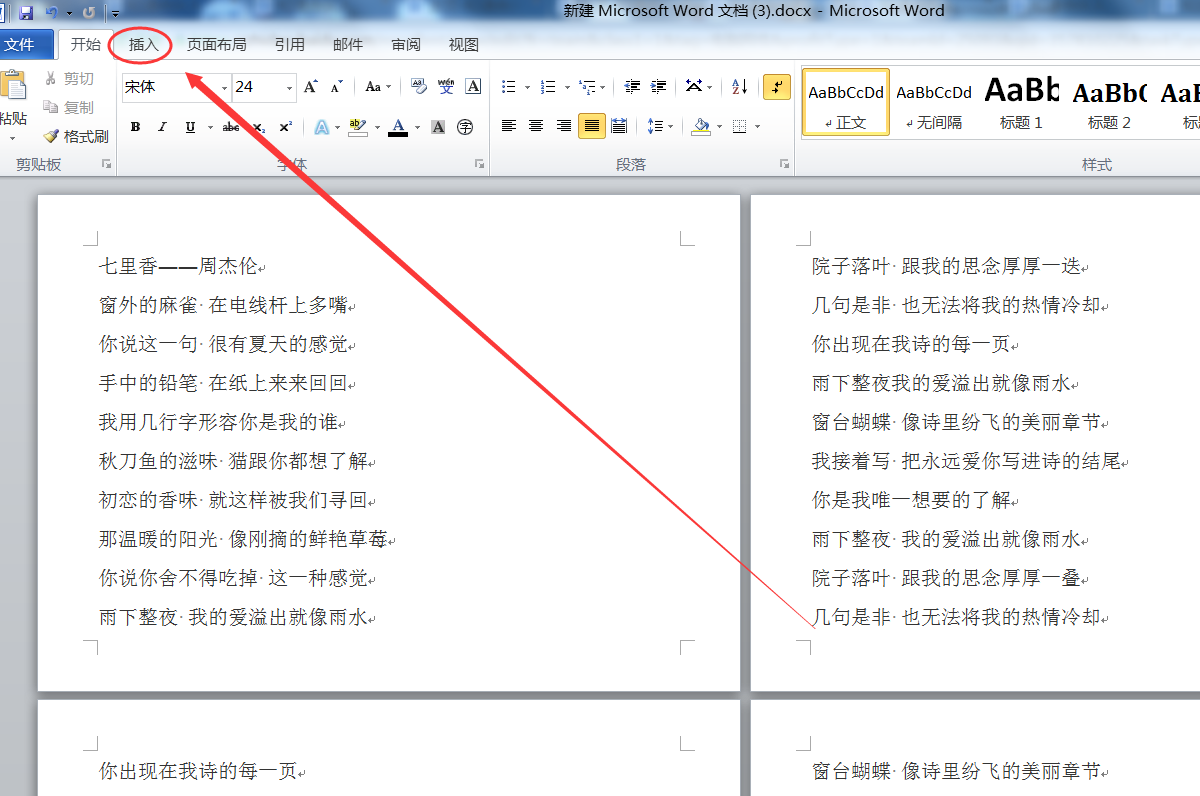Open line spacing options
Viewport: 1200px width, 796px height.
click(655, 126)
